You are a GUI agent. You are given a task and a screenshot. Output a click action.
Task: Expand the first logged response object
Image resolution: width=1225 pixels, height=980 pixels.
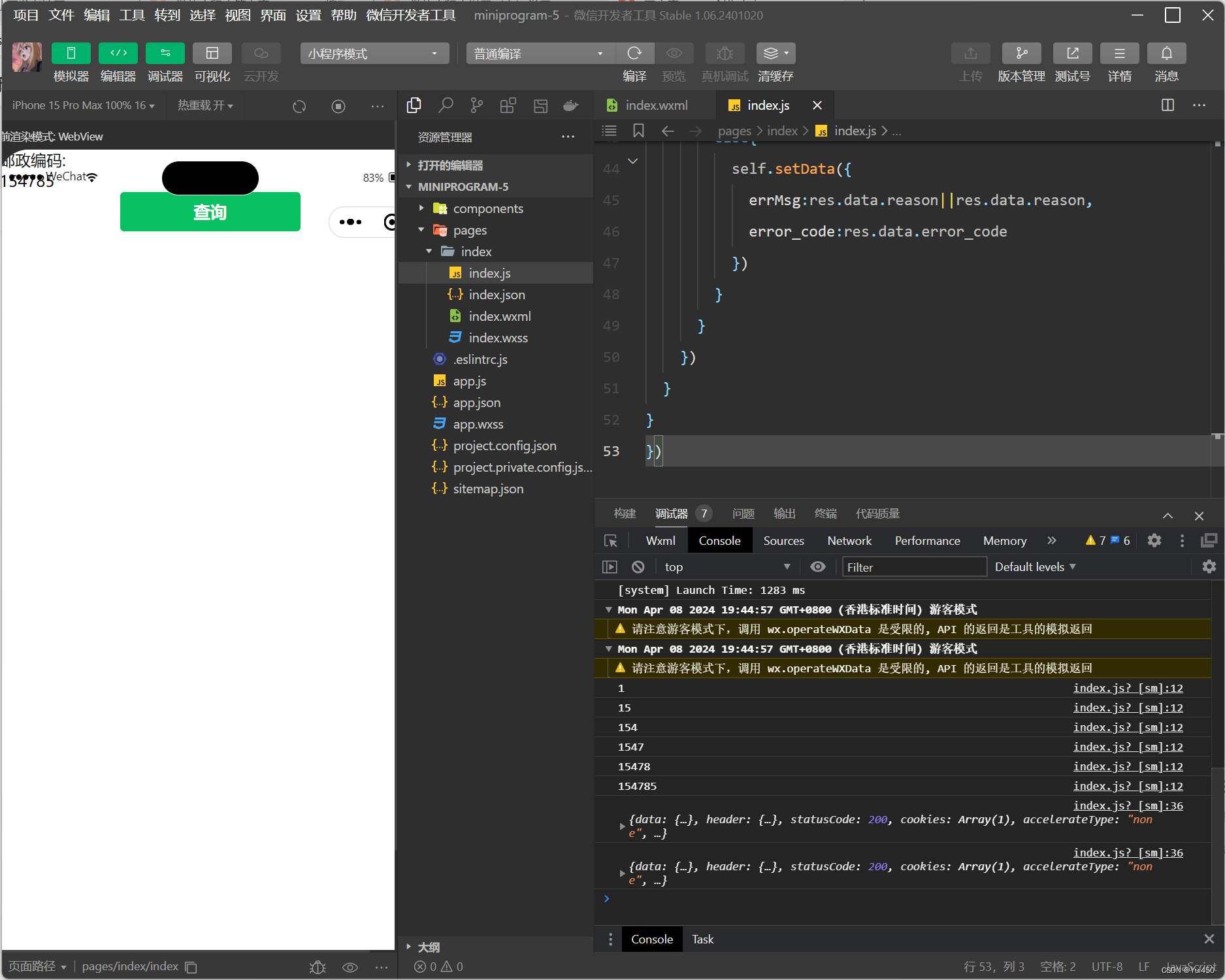tap(622, 826)
